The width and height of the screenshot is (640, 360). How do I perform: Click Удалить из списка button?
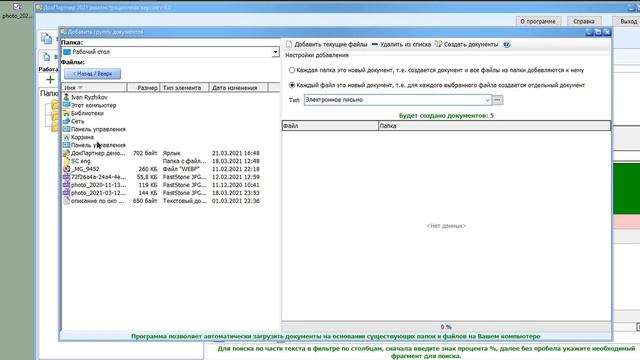coord(401,44)
